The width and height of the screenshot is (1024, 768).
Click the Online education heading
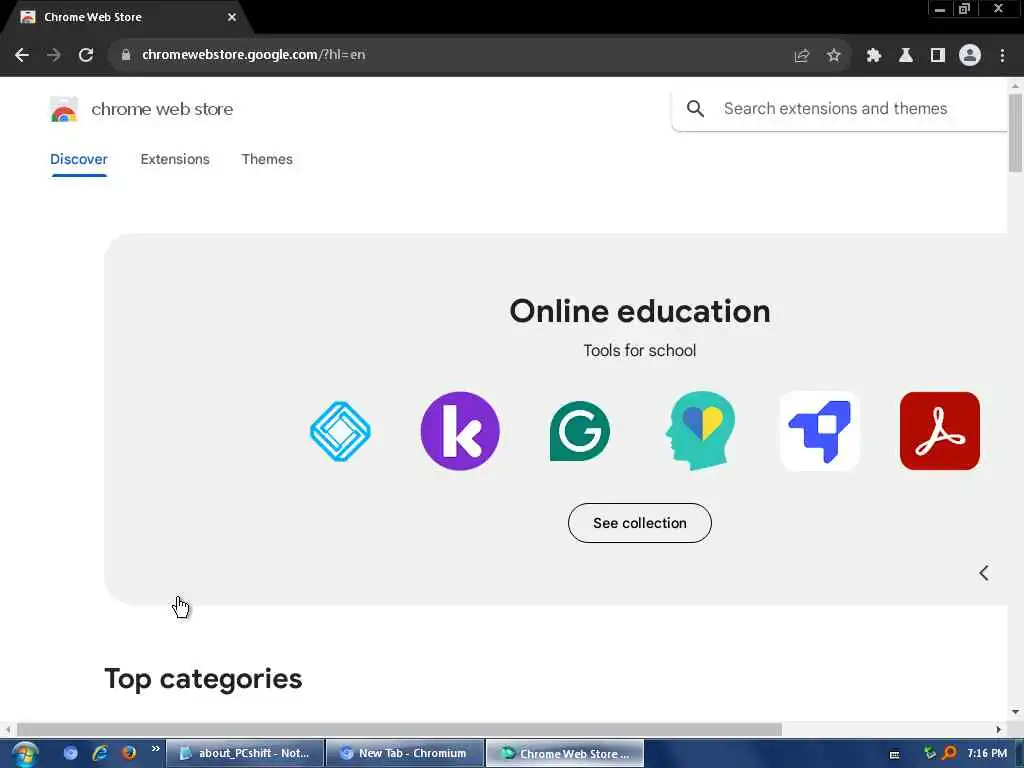639,312
